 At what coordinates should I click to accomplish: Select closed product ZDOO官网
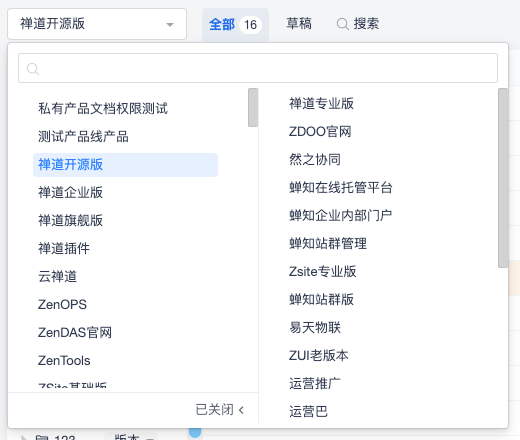point(320,132)
